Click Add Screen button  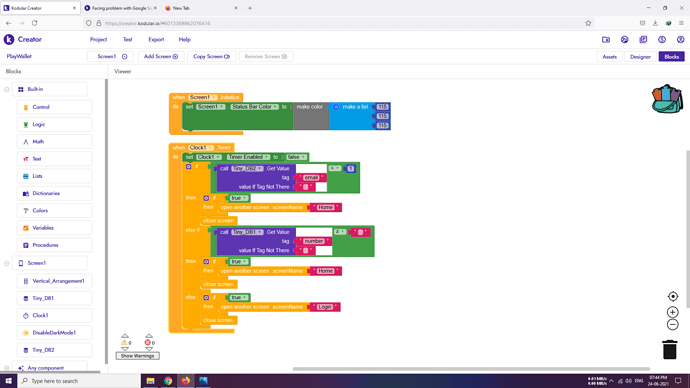(161, 56)
